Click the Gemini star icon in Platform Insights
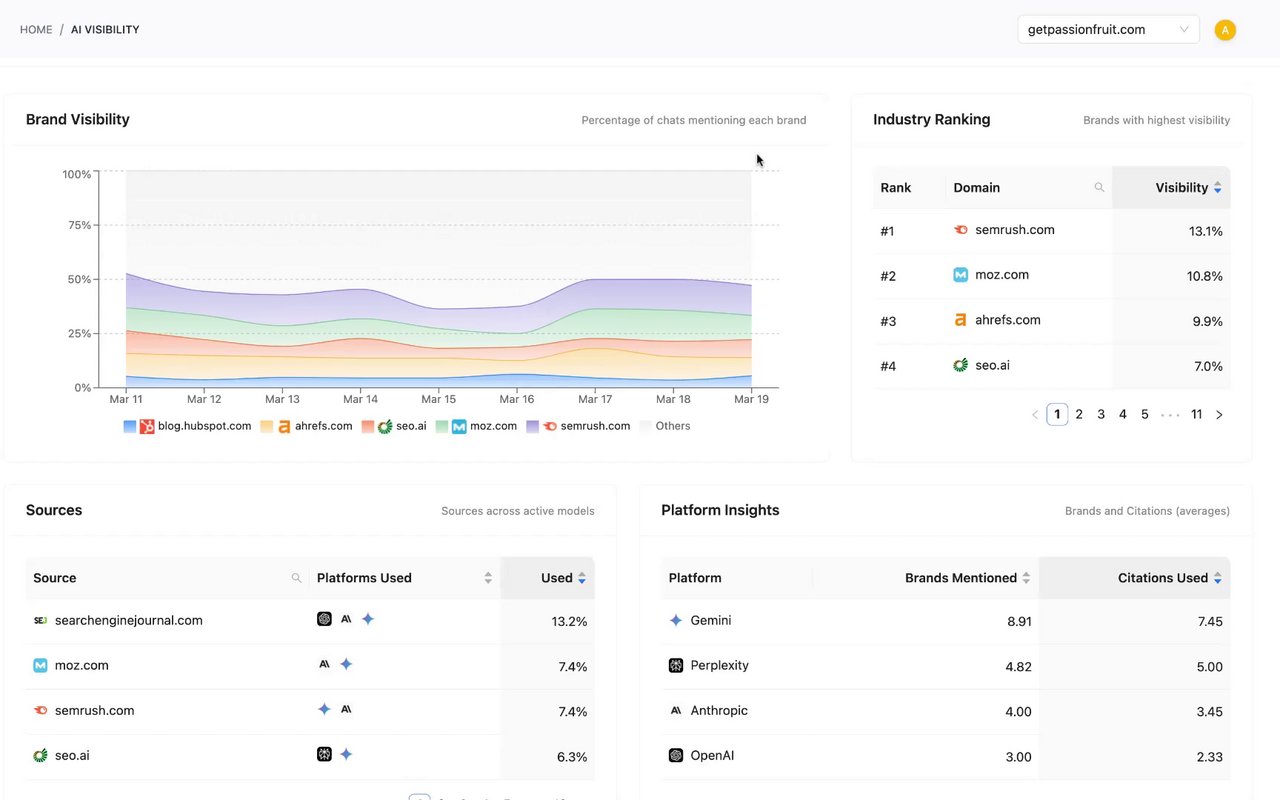 pos(676,621)
